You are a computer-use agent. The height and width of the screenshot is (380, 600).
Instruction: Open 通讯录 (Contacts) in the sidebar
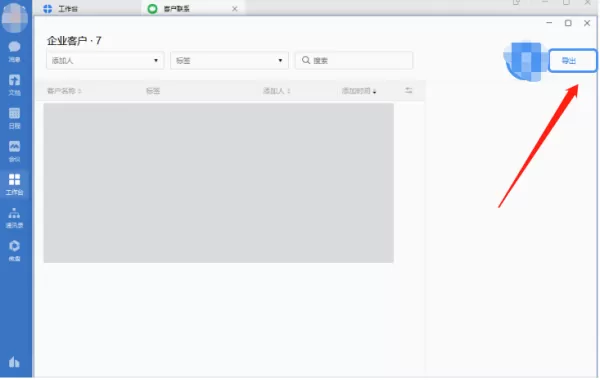tap(14, 218)
